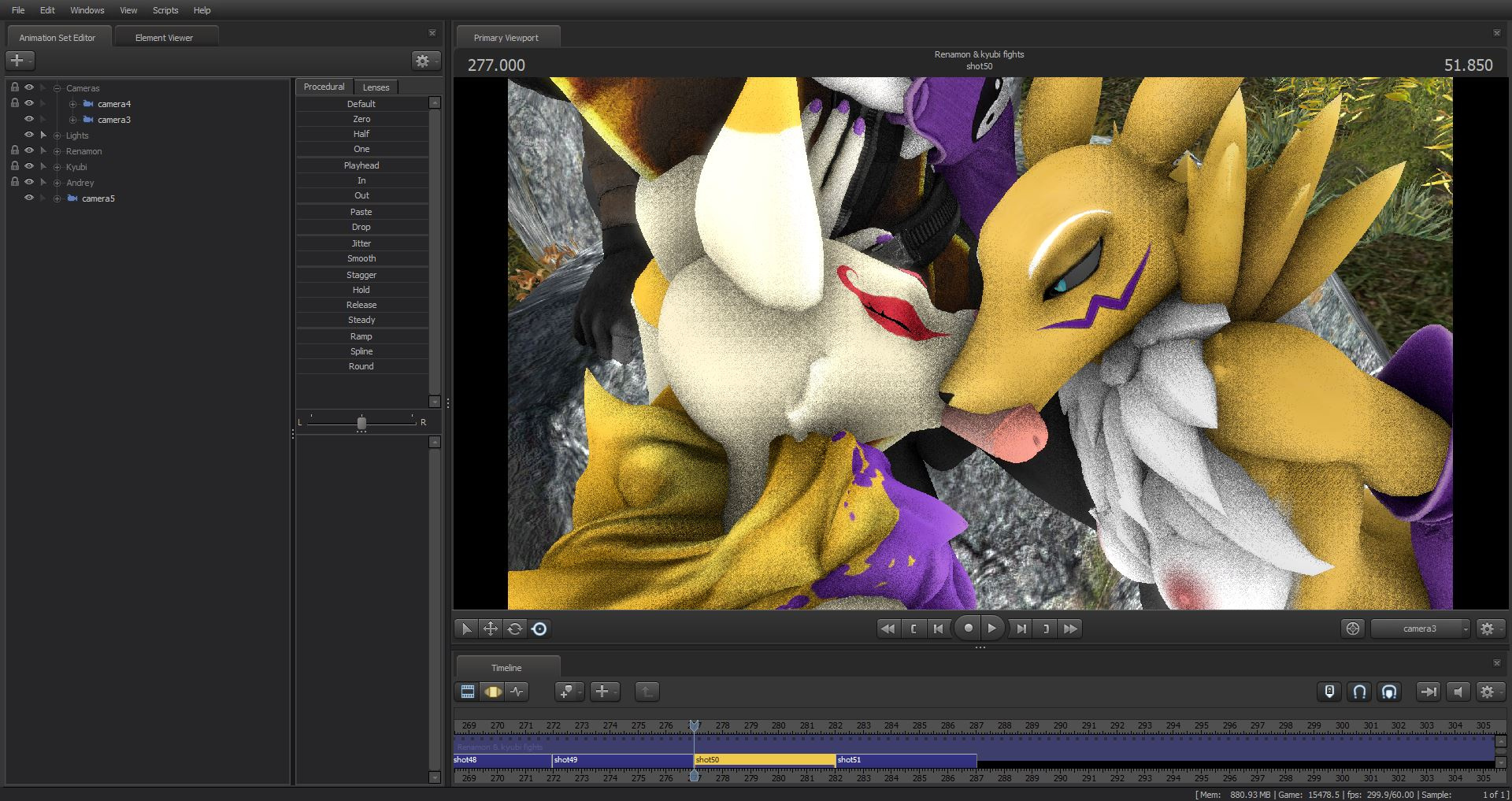1512x801 pixels.
Task: Expand the Kyubi tree node
Action: coord(57,167)
